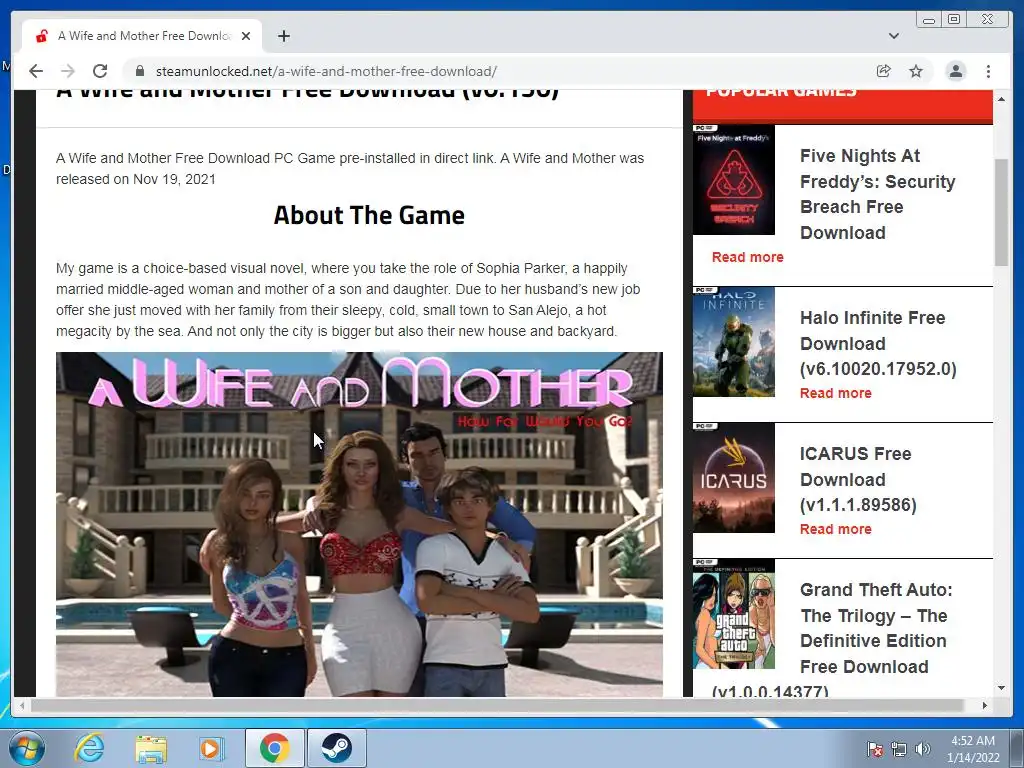1024x768 pixels.
Task: Click the horizontal scrollbar left arrow
Action: [22, 705]
